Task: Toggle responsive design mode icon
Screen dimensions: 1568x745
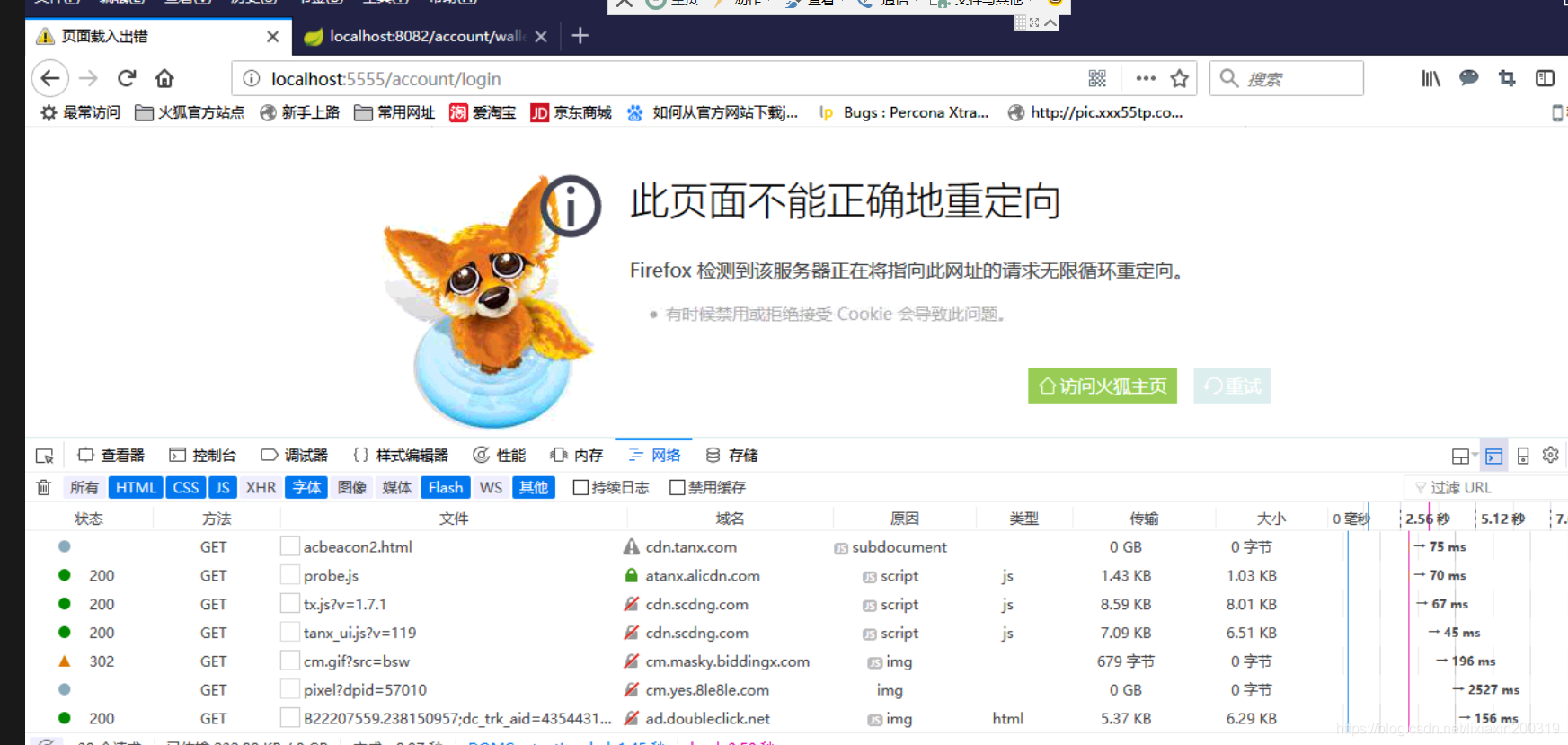Action: click(1523, 456)
